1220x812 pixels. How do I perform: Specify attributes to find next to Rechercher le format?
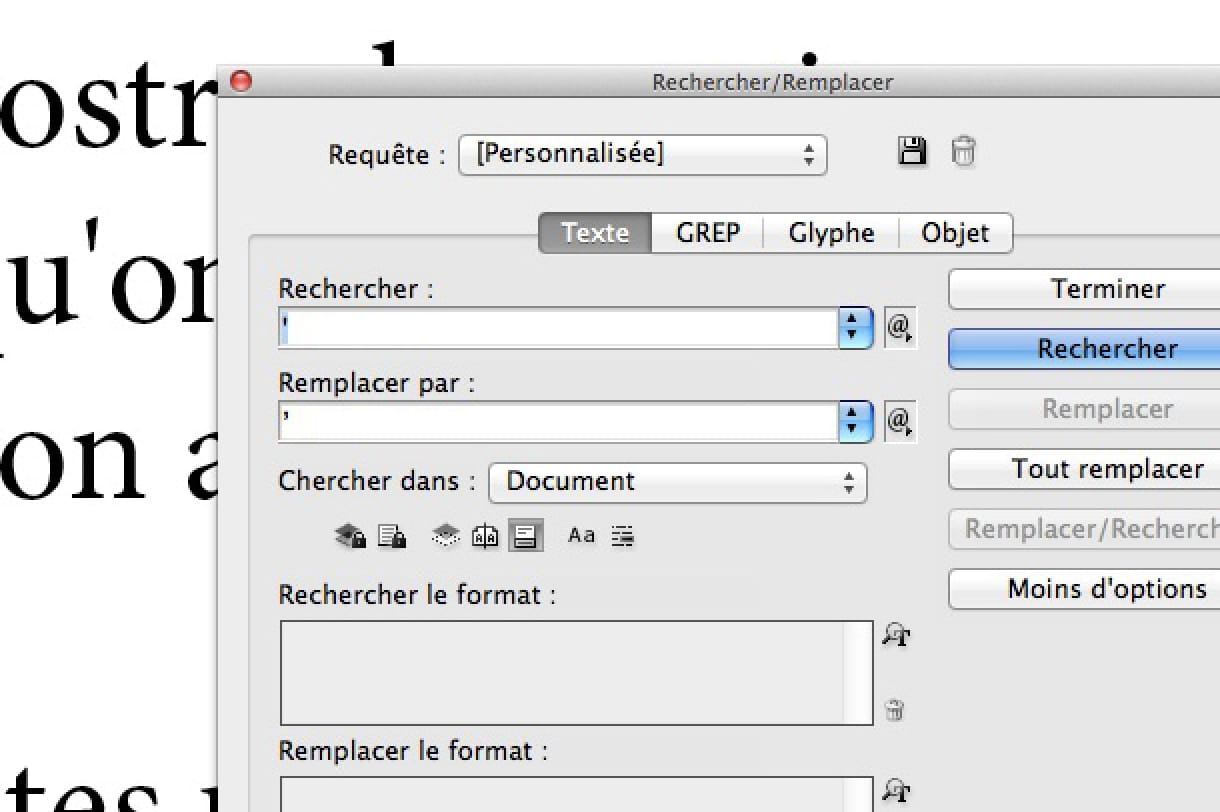click(896, 635)
